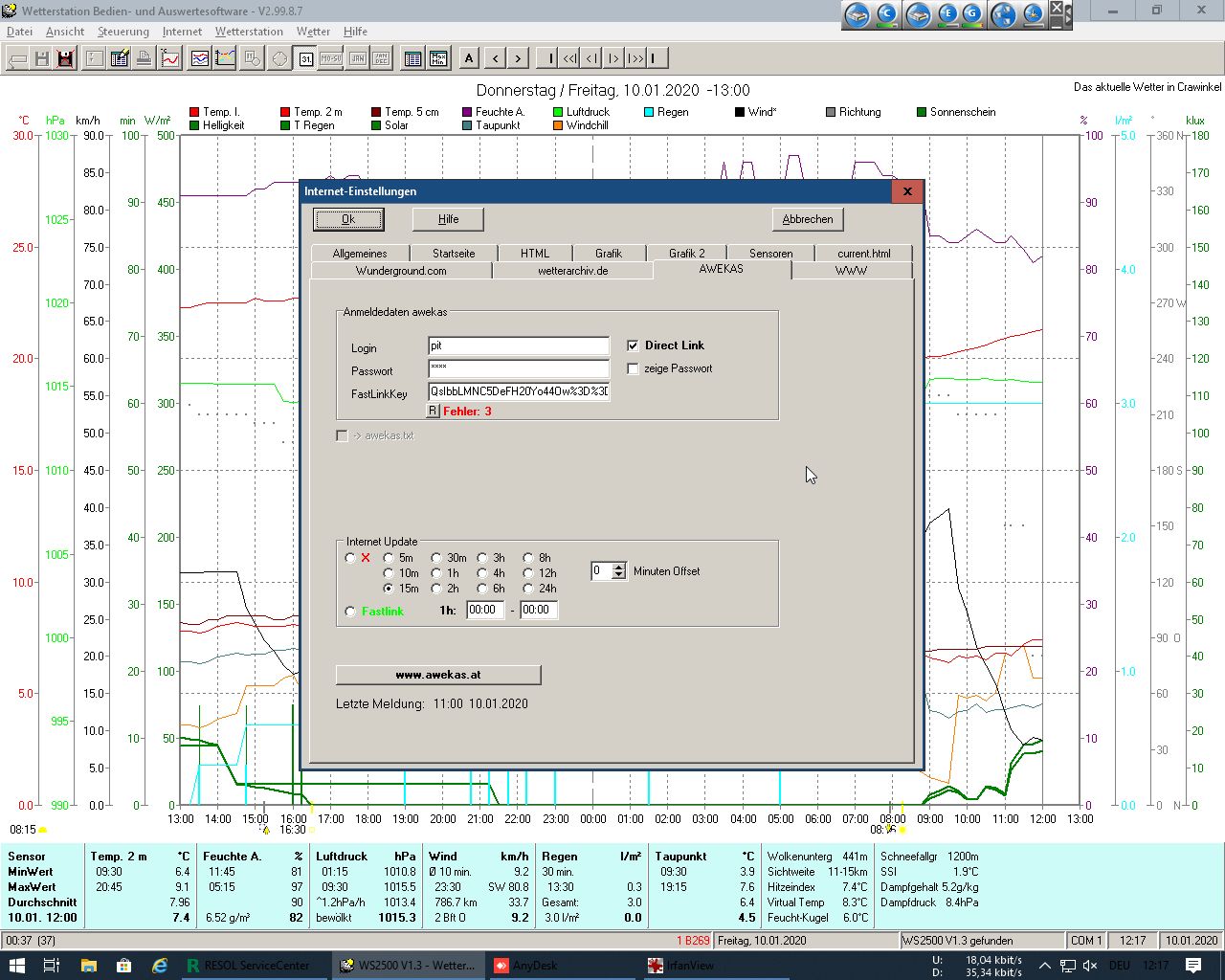Click into the Login text field

click(518, 346)
